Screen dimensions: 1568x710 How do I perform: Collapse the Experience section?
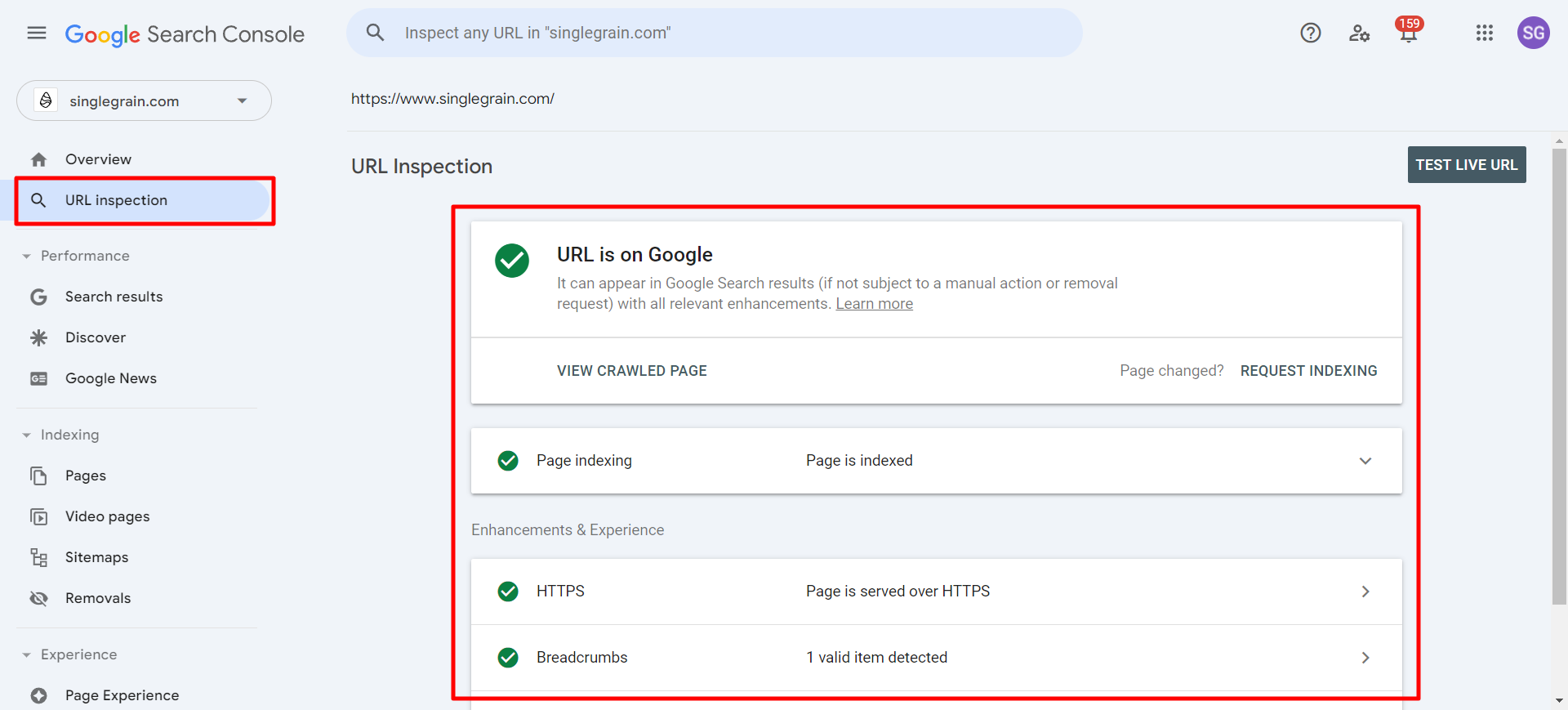26,655
